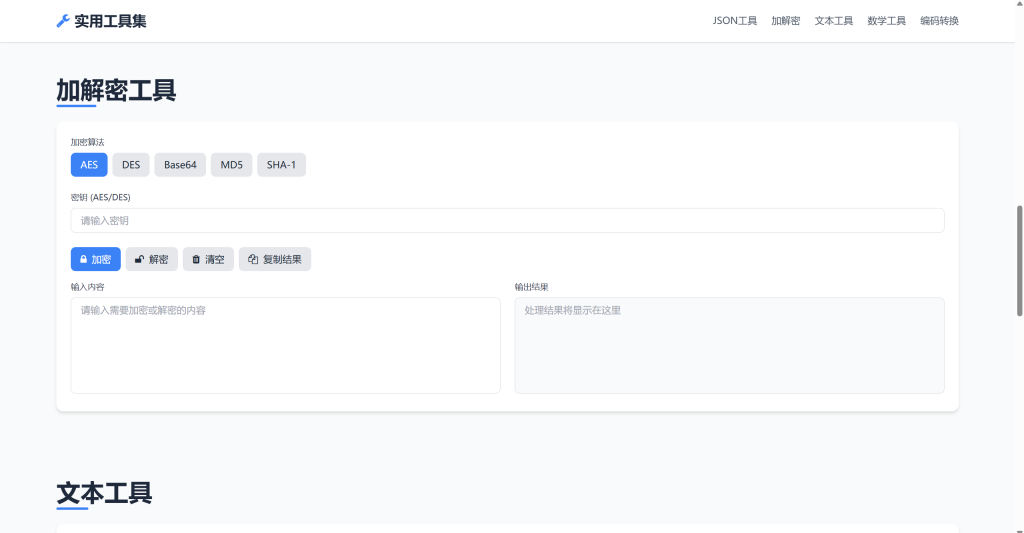Navigate to 数学工具
Screen dimensions: 1024x533
(887, 21)
